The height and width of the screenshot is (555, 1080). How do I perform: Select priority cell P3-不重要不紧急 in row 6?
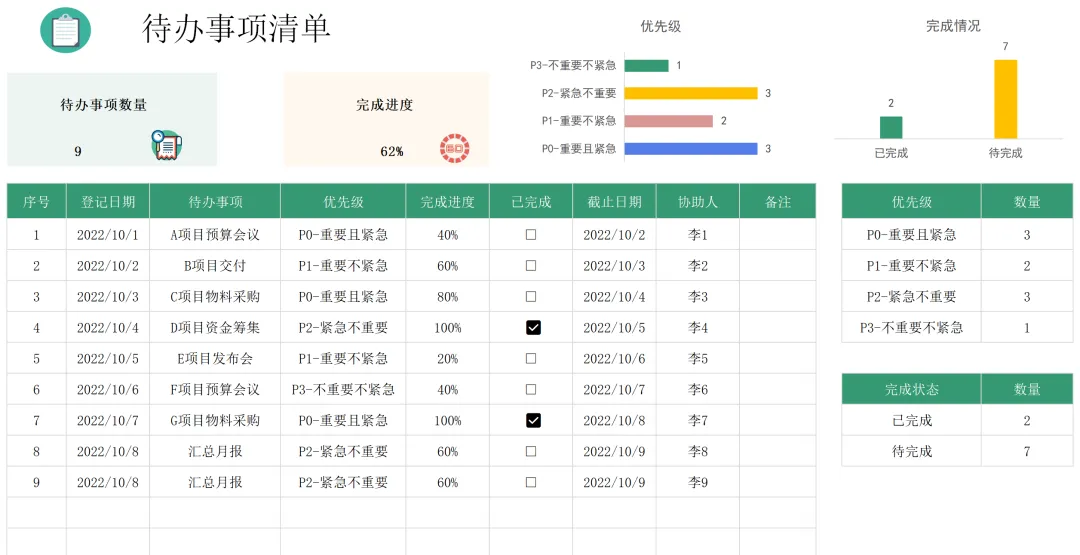(x=343, y=390)
